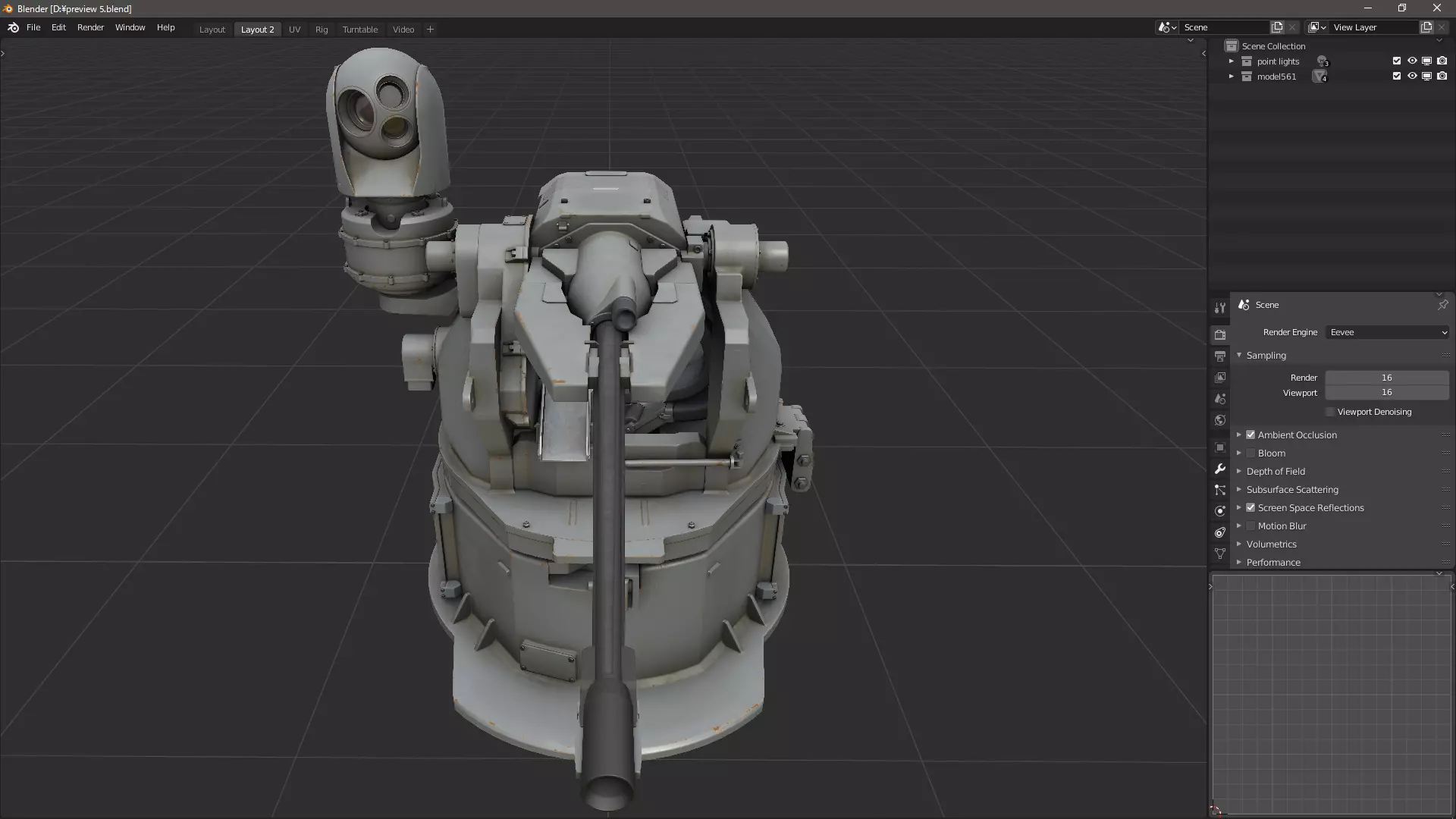Add a new workspace tab
1456x819 pixels.
click(430, 30)
